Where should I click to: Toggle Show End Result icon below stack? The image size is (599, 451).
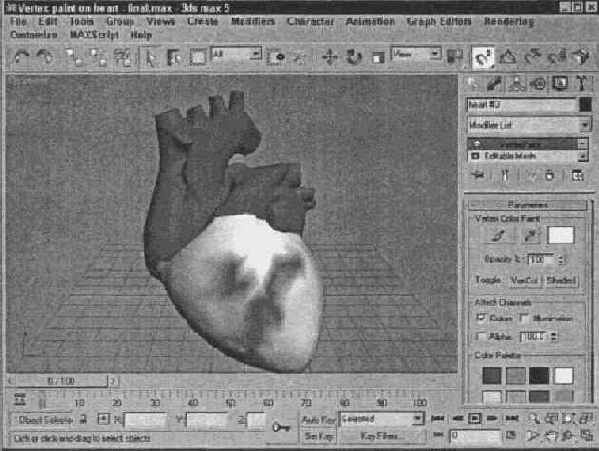(x=505, y=175)
